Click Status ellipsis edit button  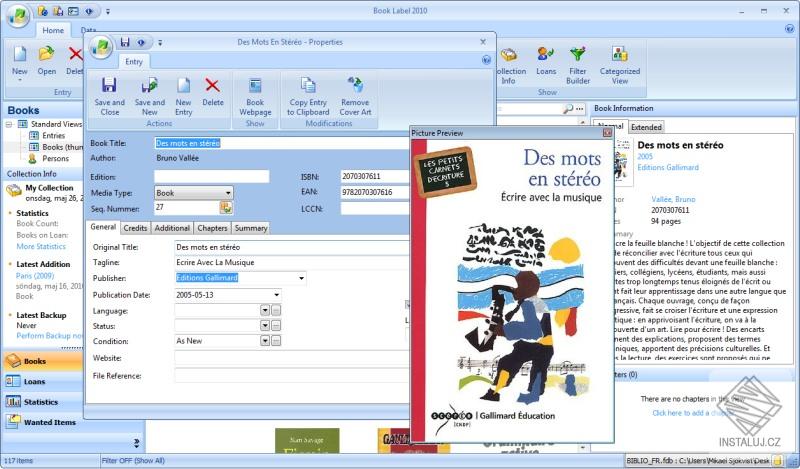click(276, 326)
